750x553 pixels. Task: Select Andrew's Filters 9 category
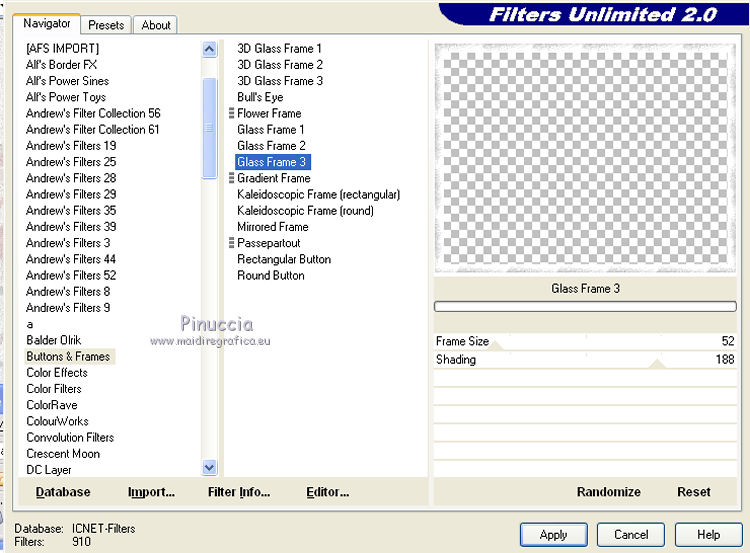pos(68,308)
